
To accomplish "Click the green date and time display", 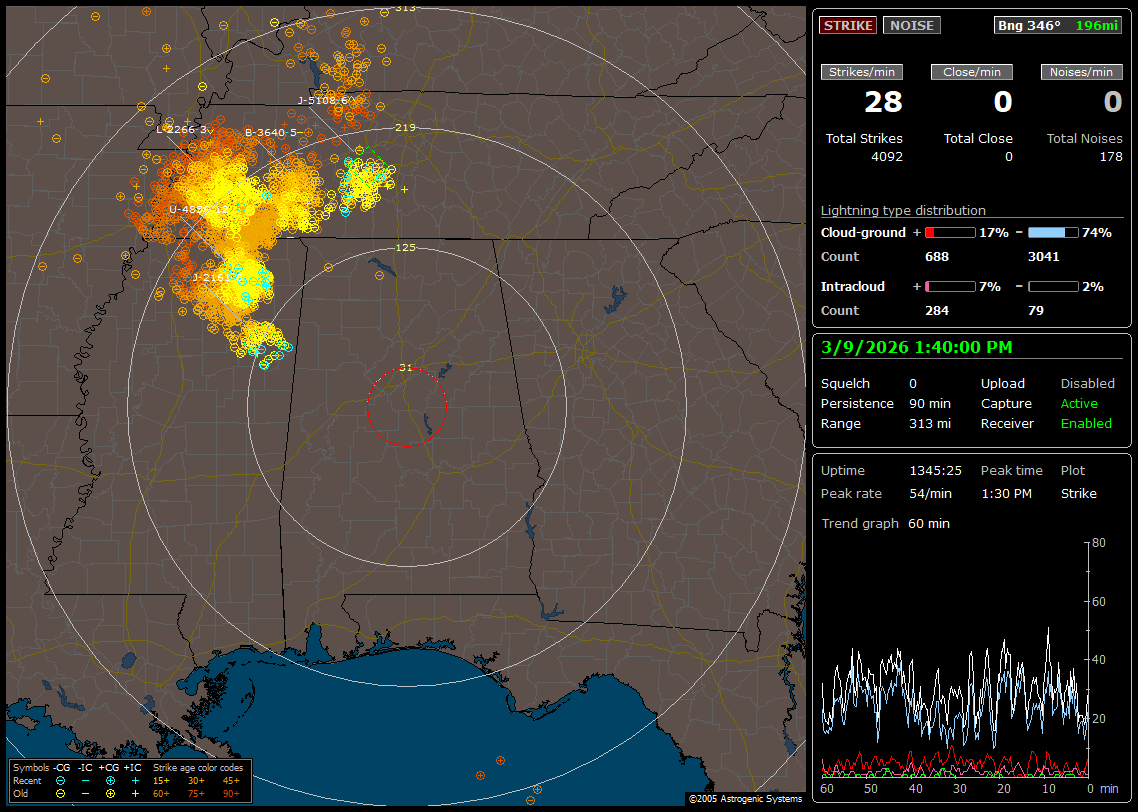I will [916, 348].
